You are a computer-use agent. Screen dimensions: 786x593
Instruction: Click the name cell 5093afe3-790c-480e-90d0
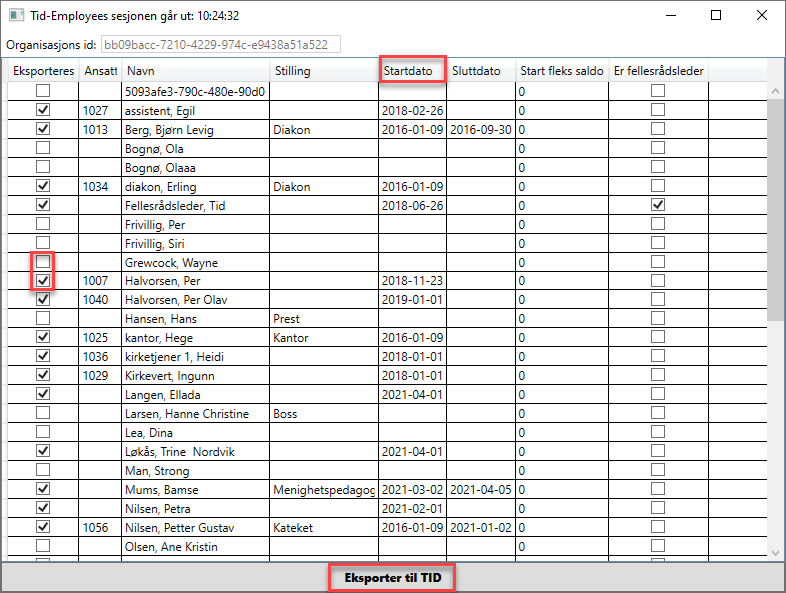coord(195,91)
